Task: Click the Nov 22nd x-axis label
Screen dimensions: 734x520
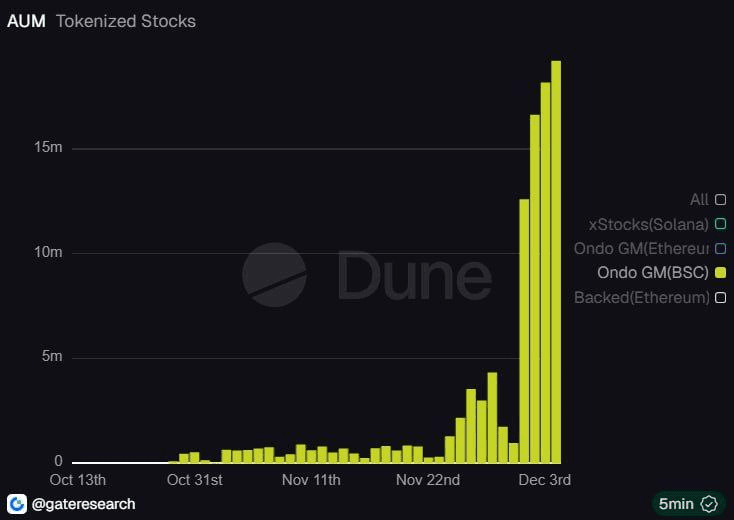Action: pos(427,480)
